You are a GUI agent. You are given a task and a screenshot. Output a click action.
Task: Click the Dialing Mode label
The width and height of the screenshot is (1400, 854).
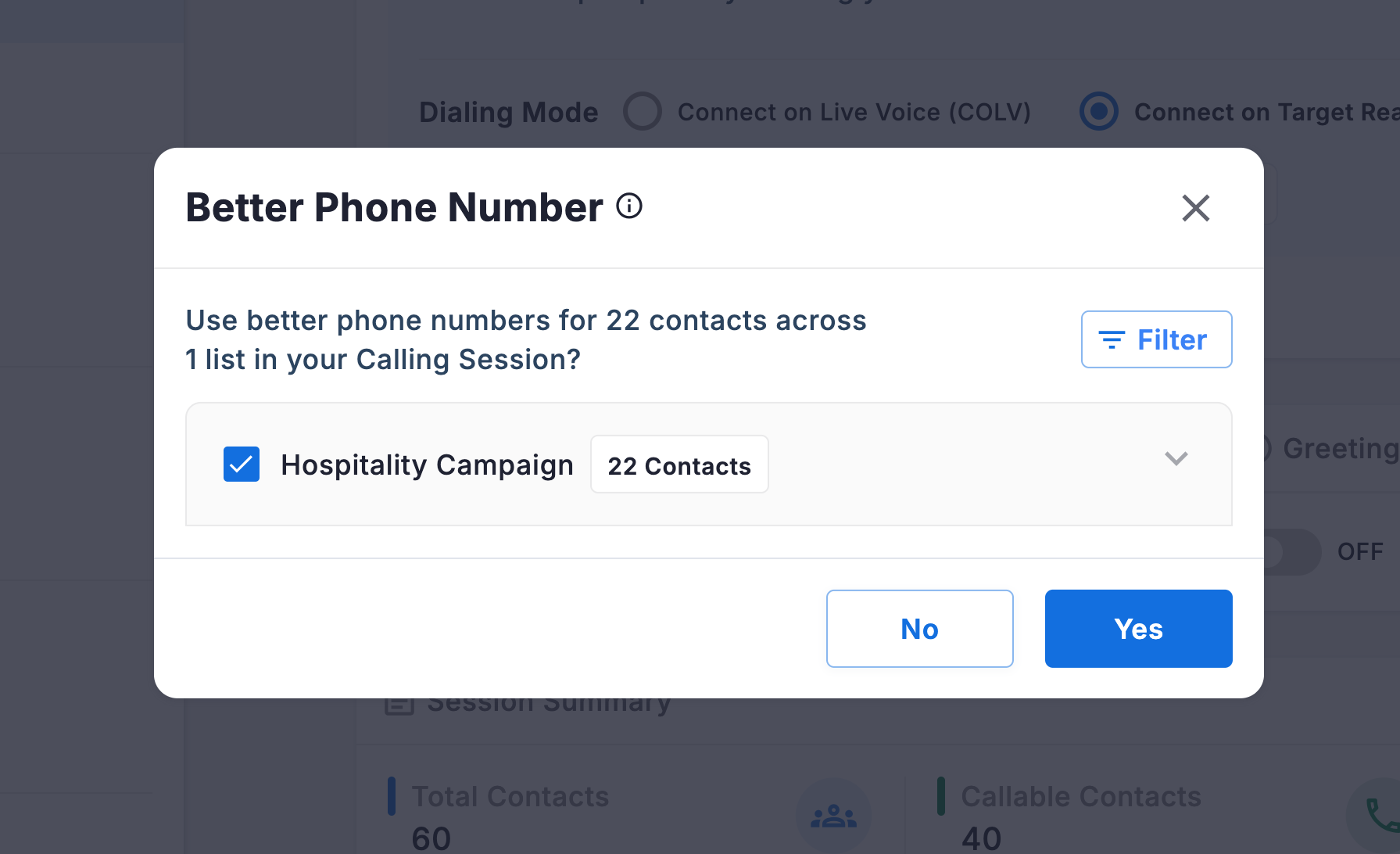(508, 113)
